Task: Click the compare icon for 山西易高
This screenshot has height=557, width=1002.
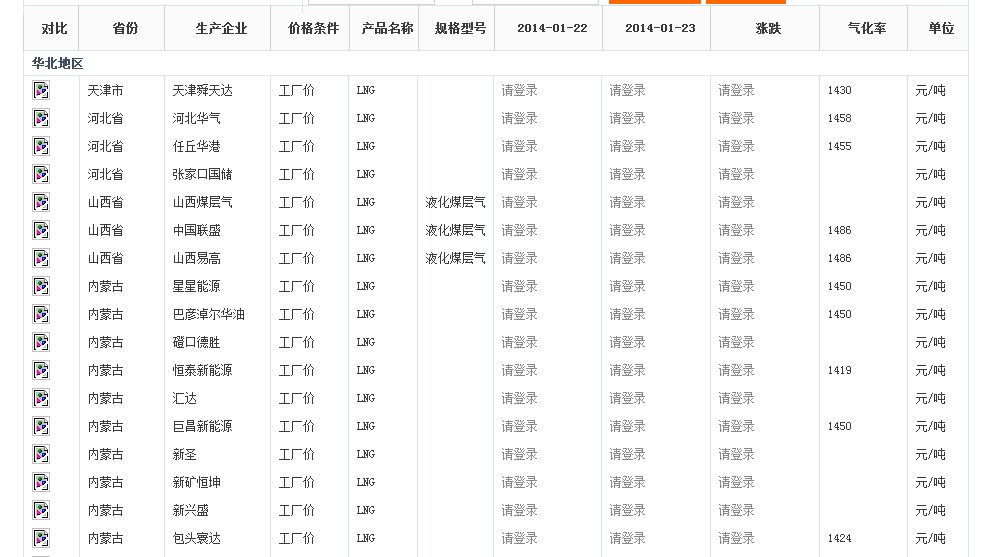Action: (x=41, y=258)
